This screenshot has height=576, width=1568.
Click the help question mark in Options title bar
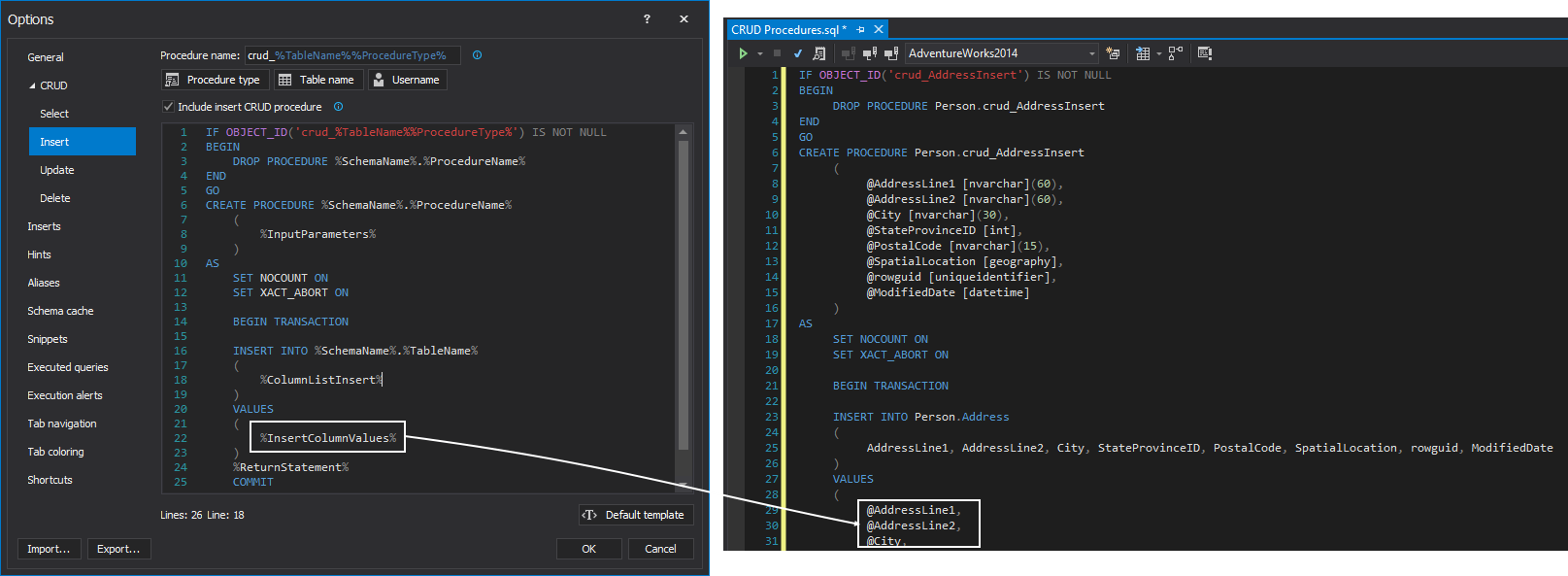coord(647,19)
